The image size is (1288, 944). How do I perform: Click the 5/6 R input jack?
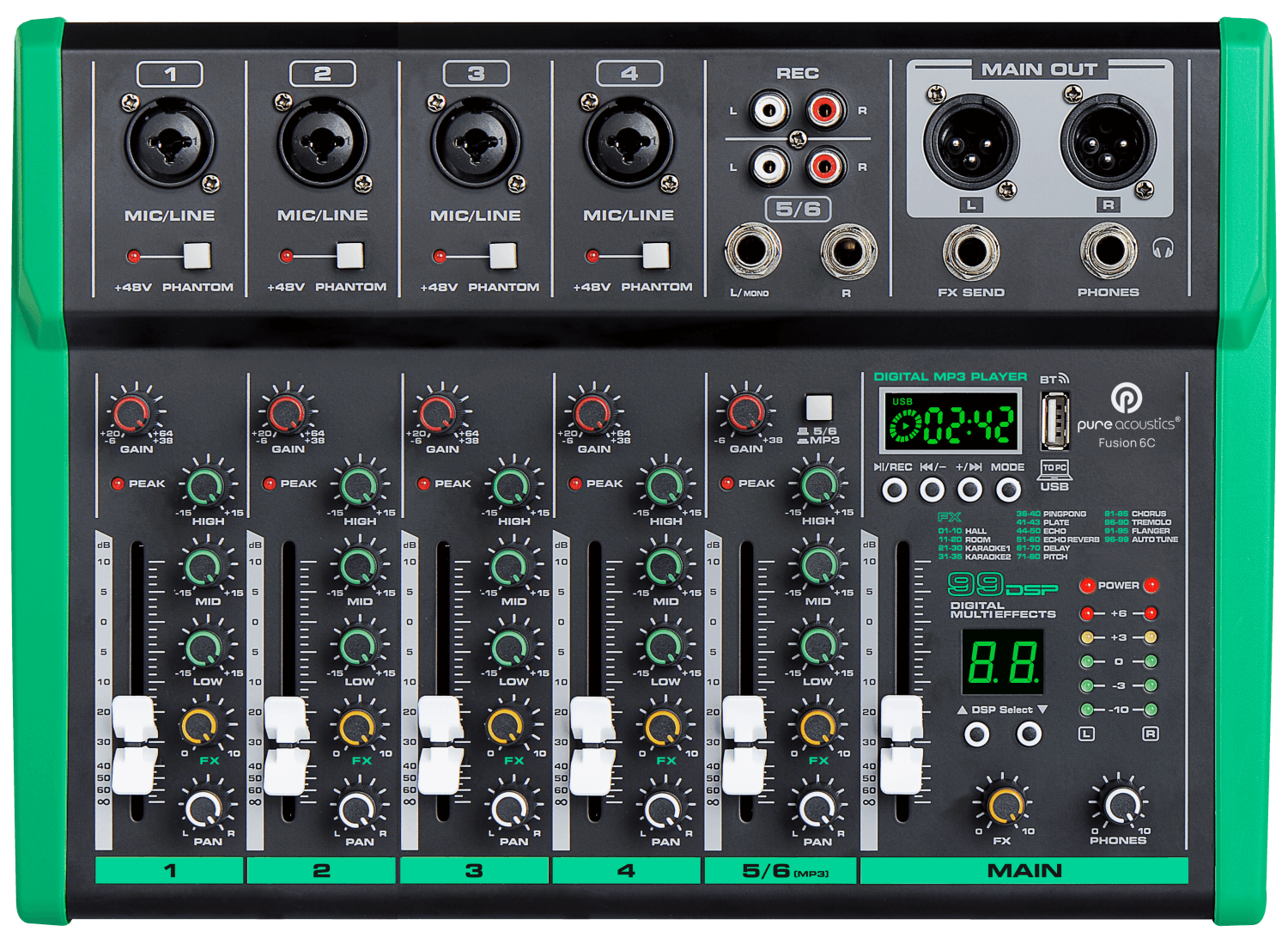[848, 251]
